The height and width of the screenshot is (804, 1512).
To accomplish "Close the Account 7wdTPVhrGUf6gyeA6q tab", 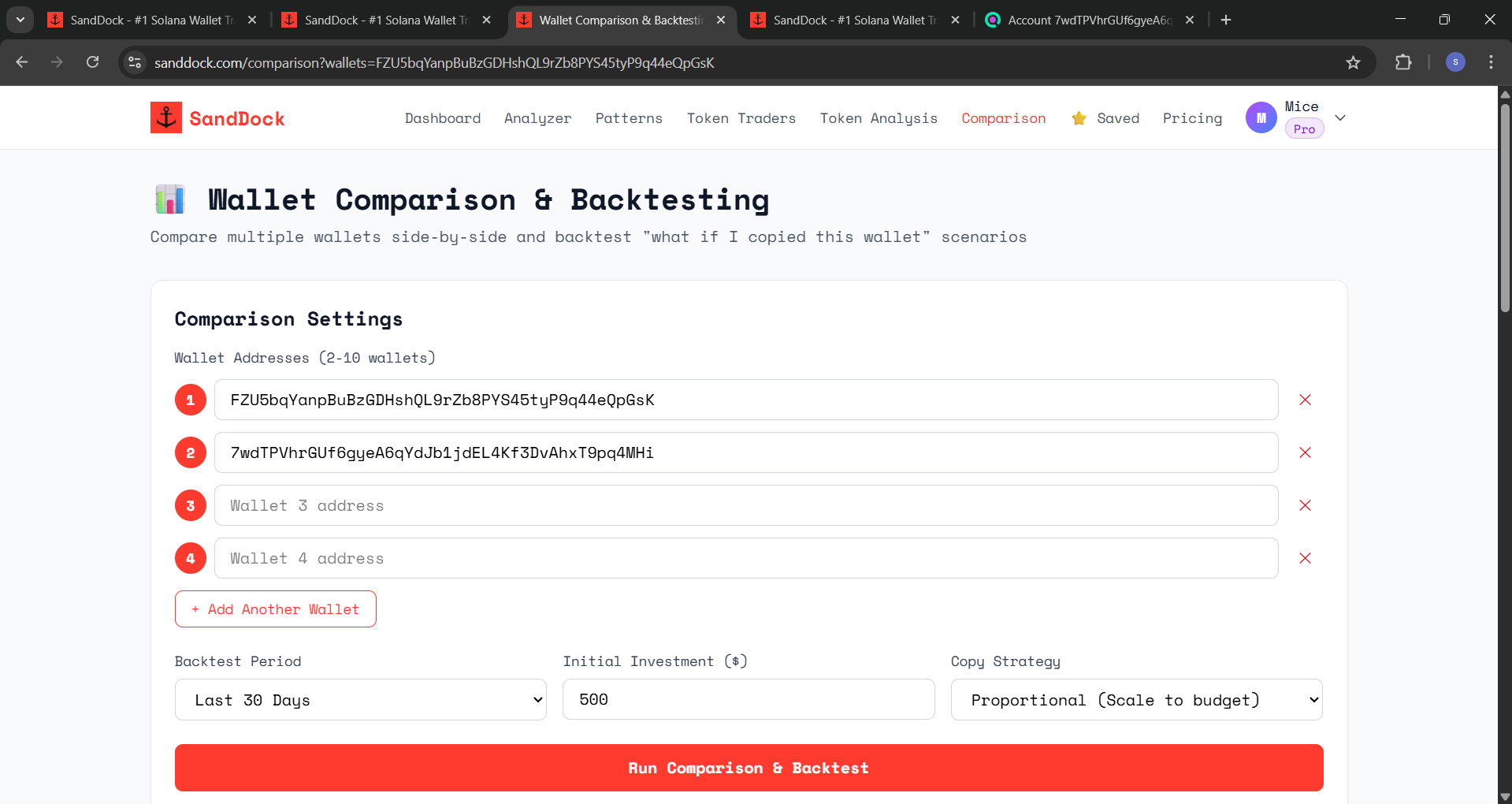I will pos(1190,20).
